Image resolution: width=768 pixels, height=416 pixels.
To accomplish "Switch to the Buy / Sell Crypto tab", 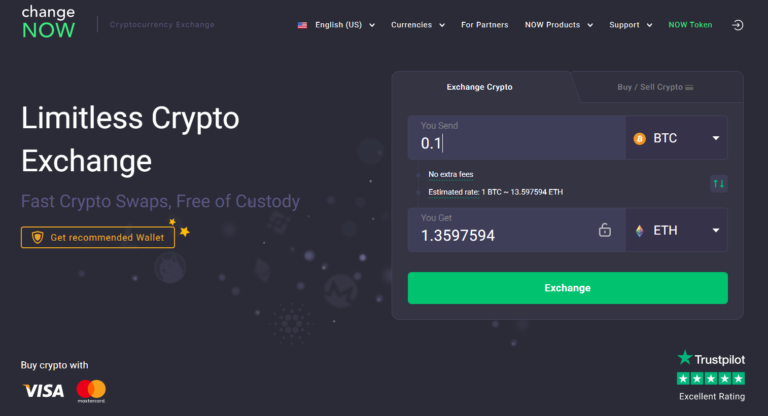I will click(x=655, y=88).
